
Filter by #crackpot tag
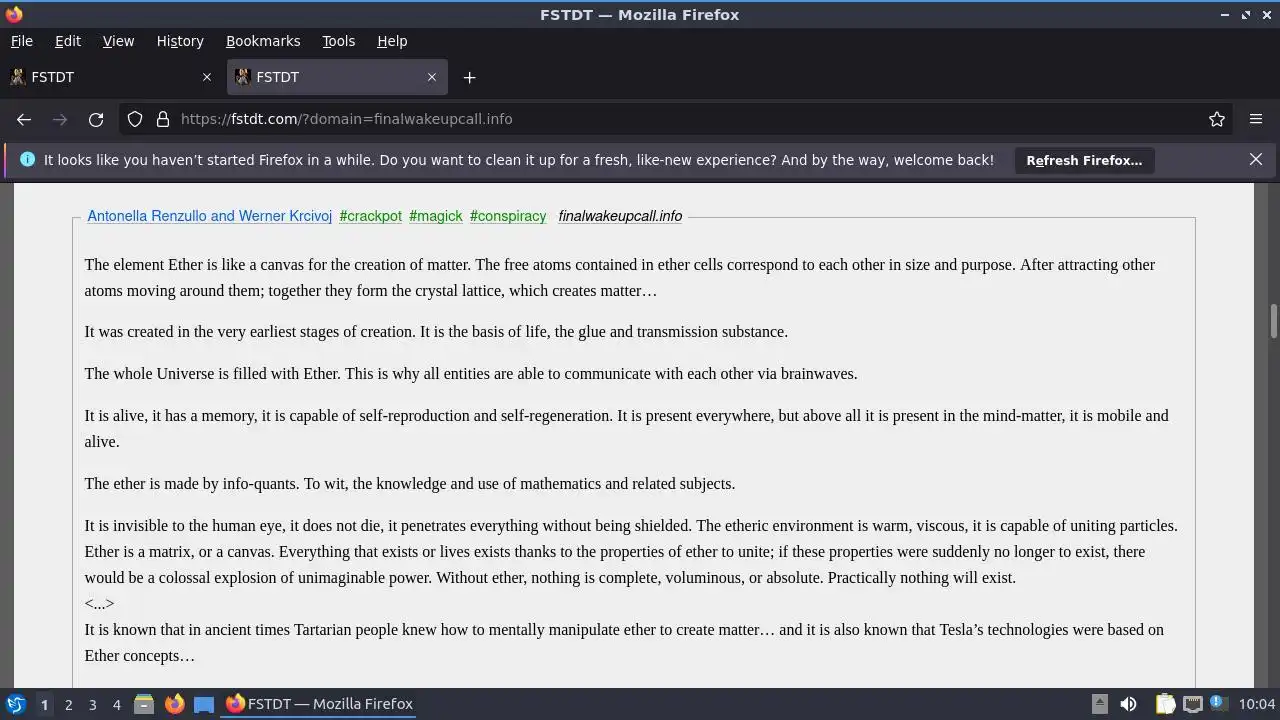(371, 216)
